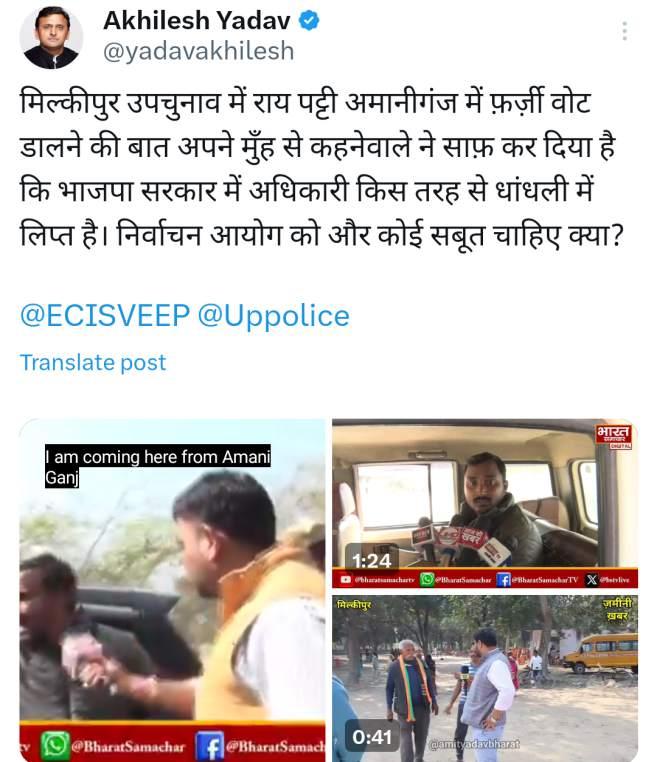Viewport: 657px width, 762px height.
Task: Click the Bharat Samachar logo in top-right video
Action: point(614,436)
